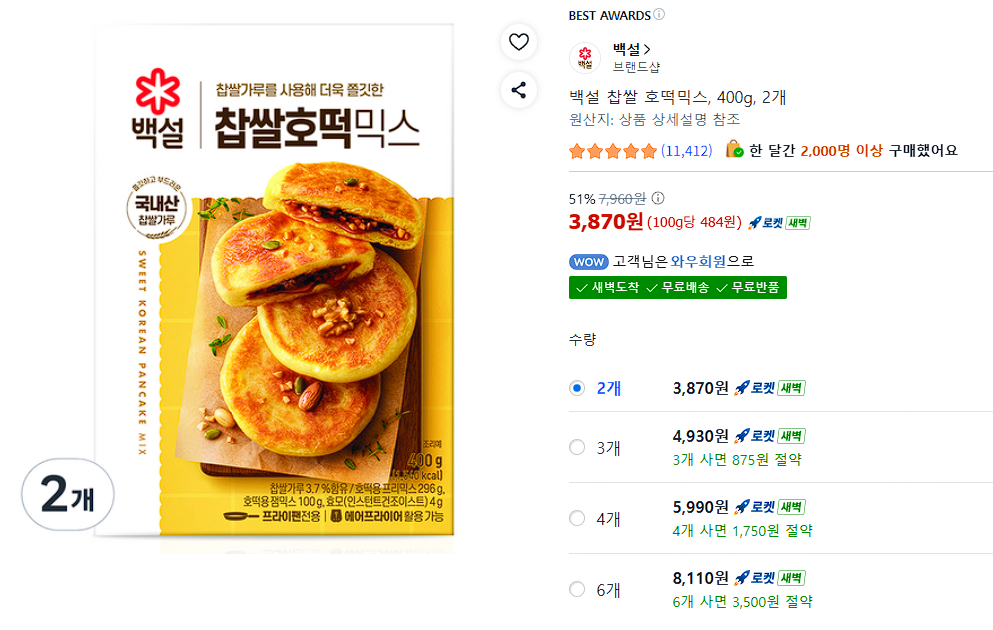Click the 백설 brand logo icon

tap(584, 59)
